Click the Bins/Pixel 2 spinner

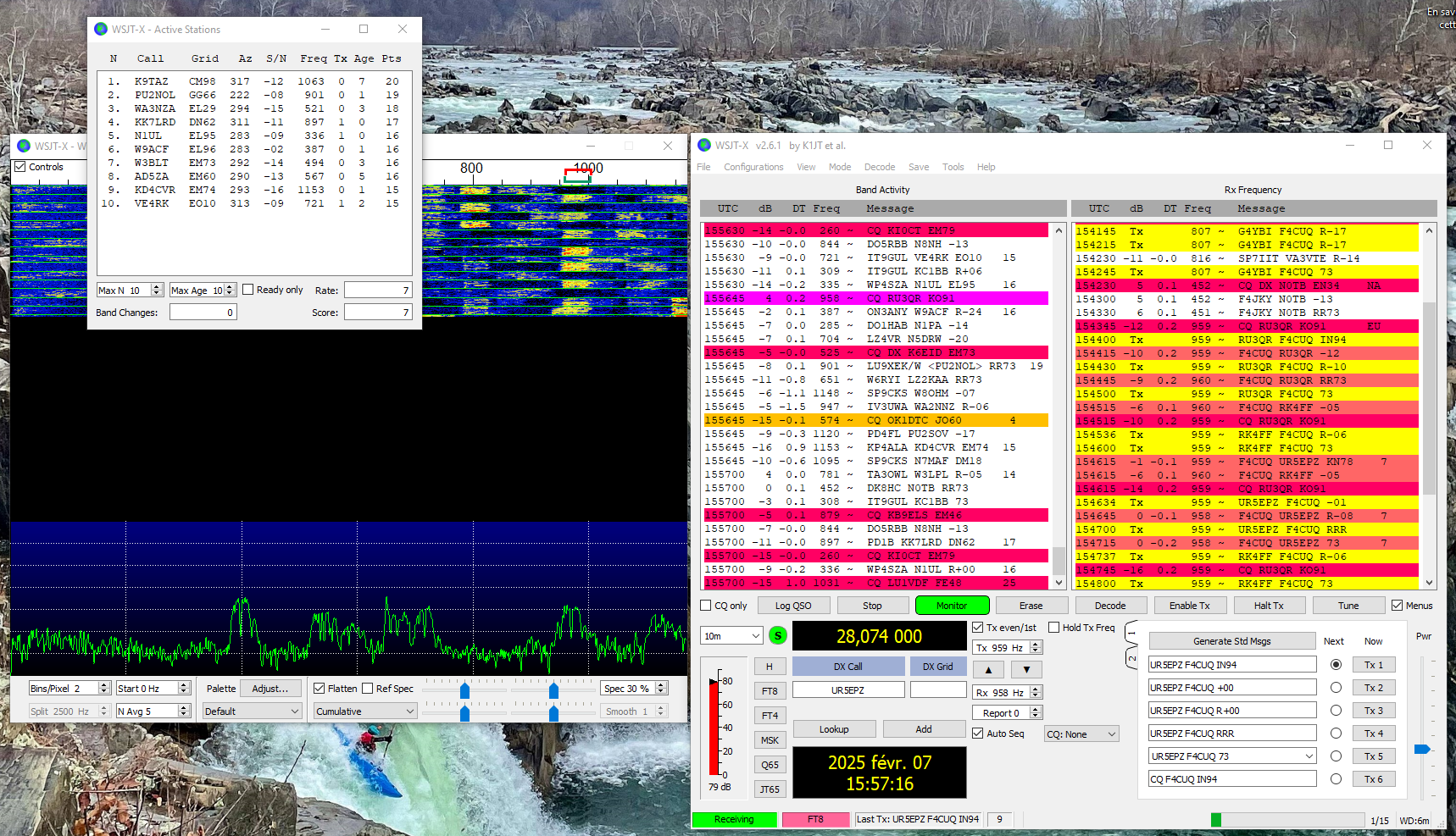click(x=69, y=689)
